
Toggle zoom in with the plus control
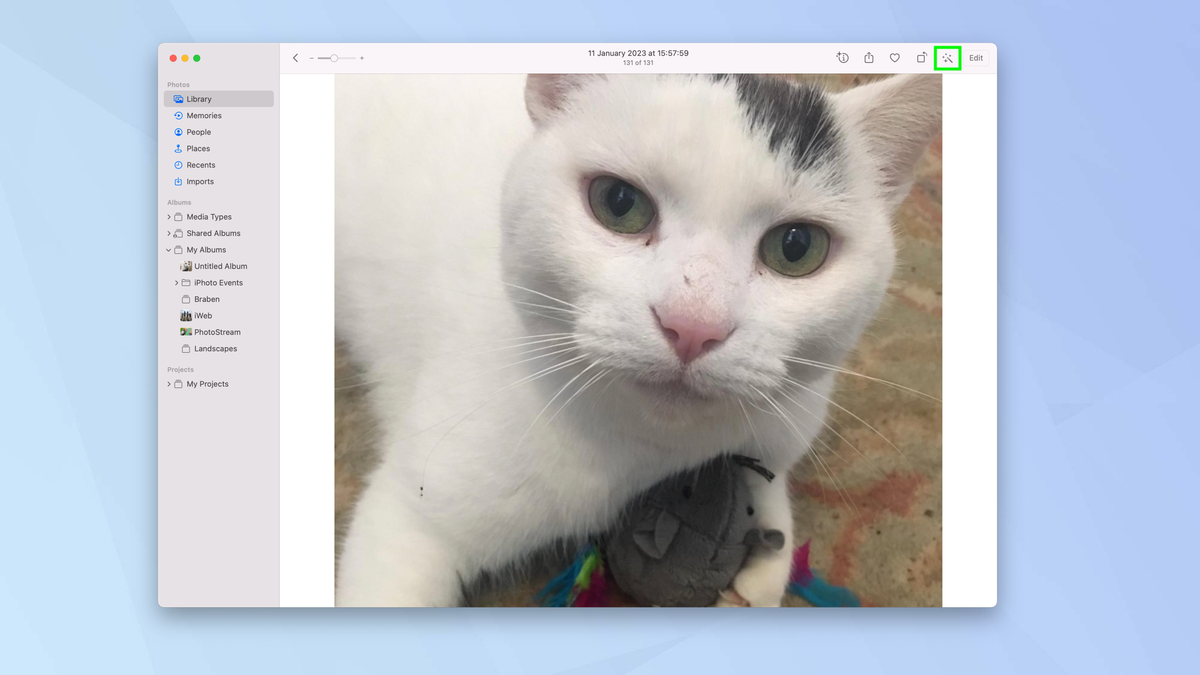362,57
